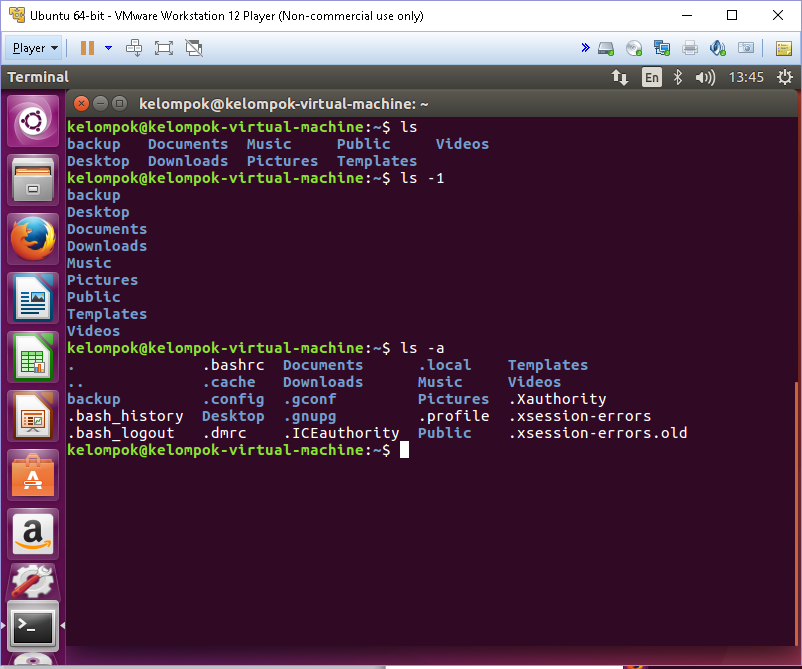Screen dimensions: 802x669
Task: Click the network adapter device icon
Action: click(x=662, y=49)
